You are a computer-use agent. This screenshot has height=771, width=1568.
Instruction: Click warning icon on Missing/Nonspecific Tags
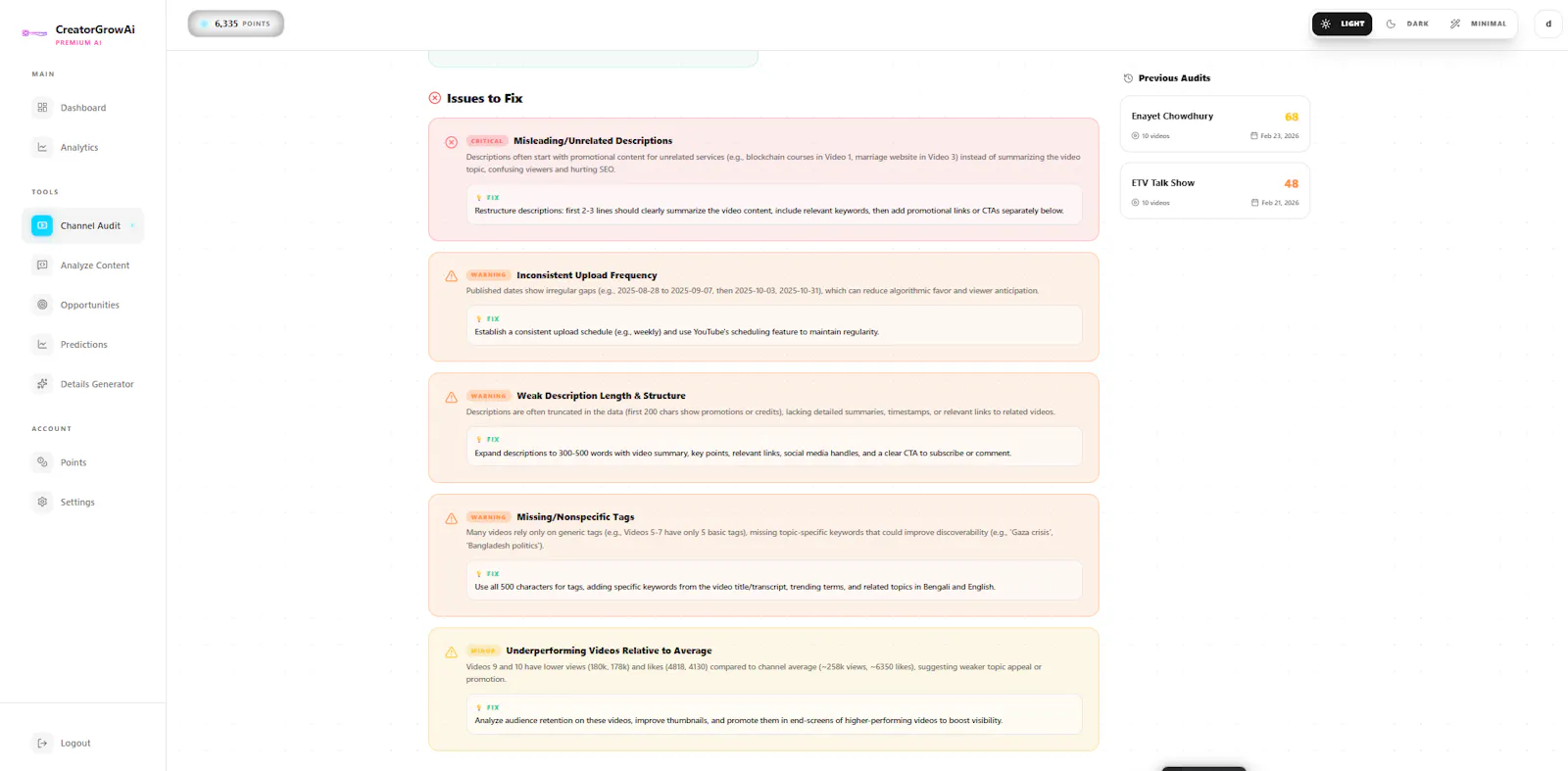[x=452, y=518]
